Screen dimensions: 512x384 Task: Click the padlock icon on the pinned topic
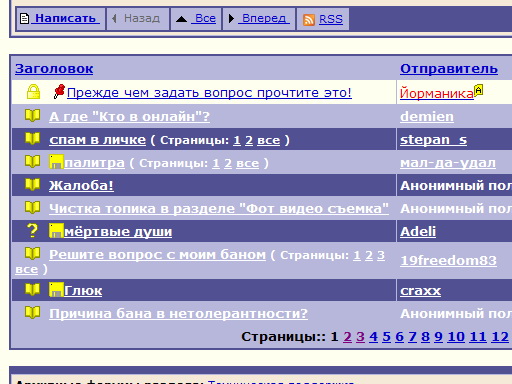33,92
